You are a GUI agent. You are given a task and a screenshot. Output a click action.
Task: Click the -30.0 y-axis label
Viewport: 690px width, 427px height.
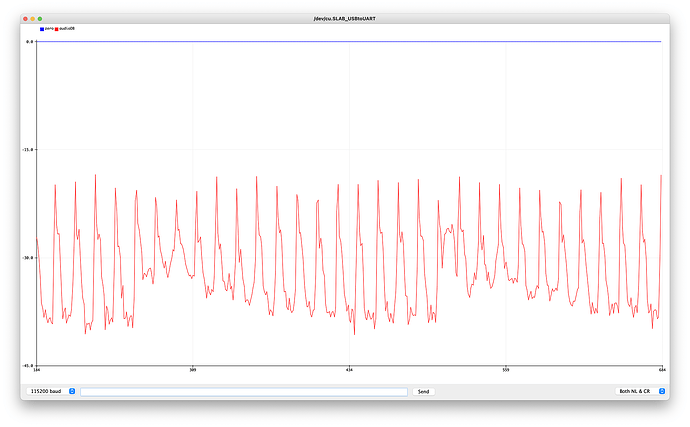coord(28,258)
